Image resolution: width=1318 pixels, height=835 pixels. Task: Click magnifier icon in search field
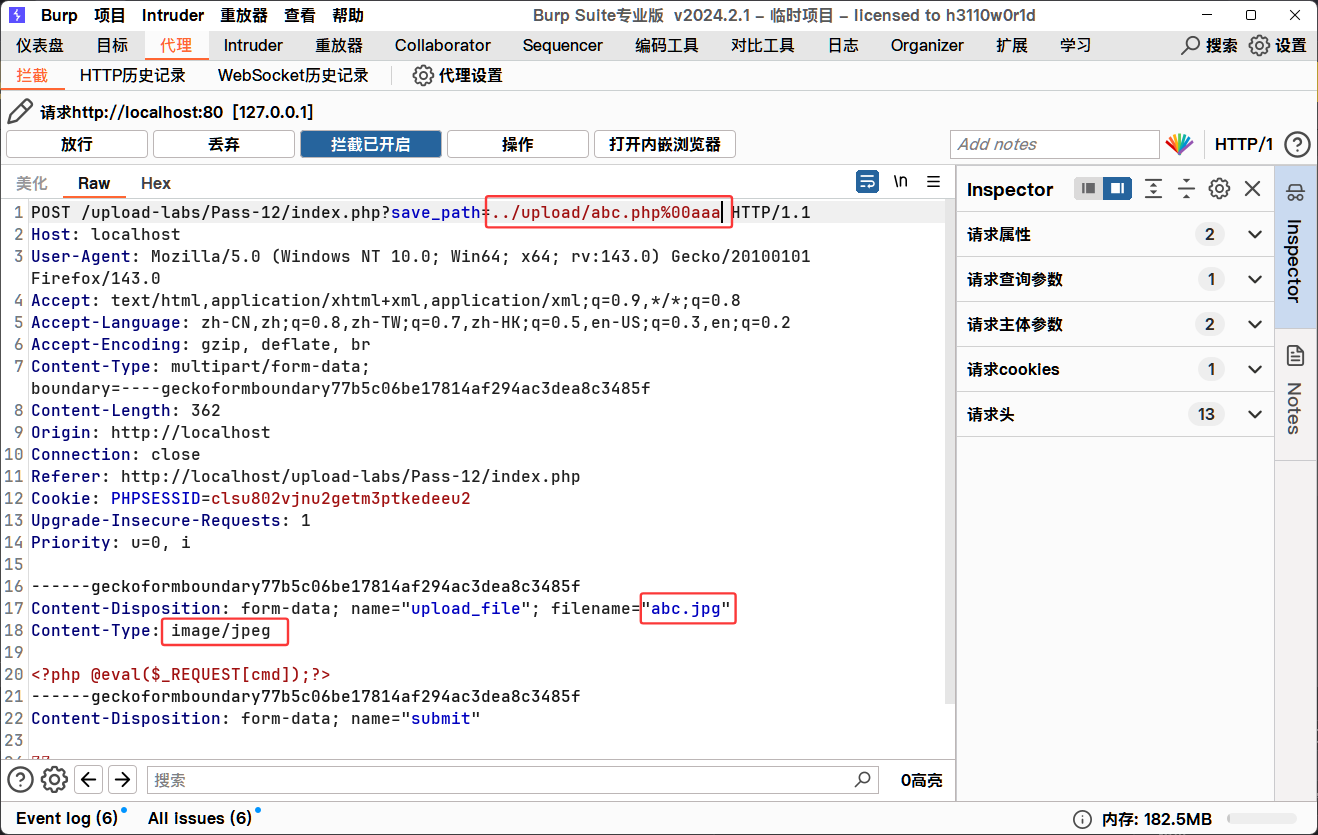[863, 780]
